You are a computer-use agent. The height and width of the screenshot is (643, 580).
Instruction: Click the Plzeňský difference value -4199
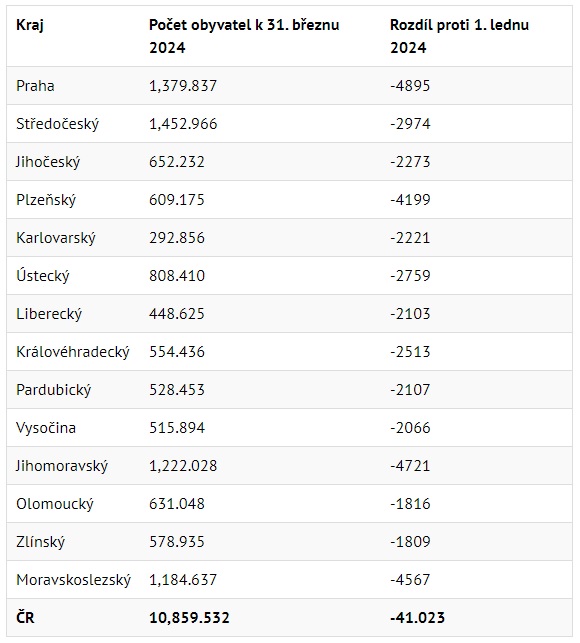410,200
